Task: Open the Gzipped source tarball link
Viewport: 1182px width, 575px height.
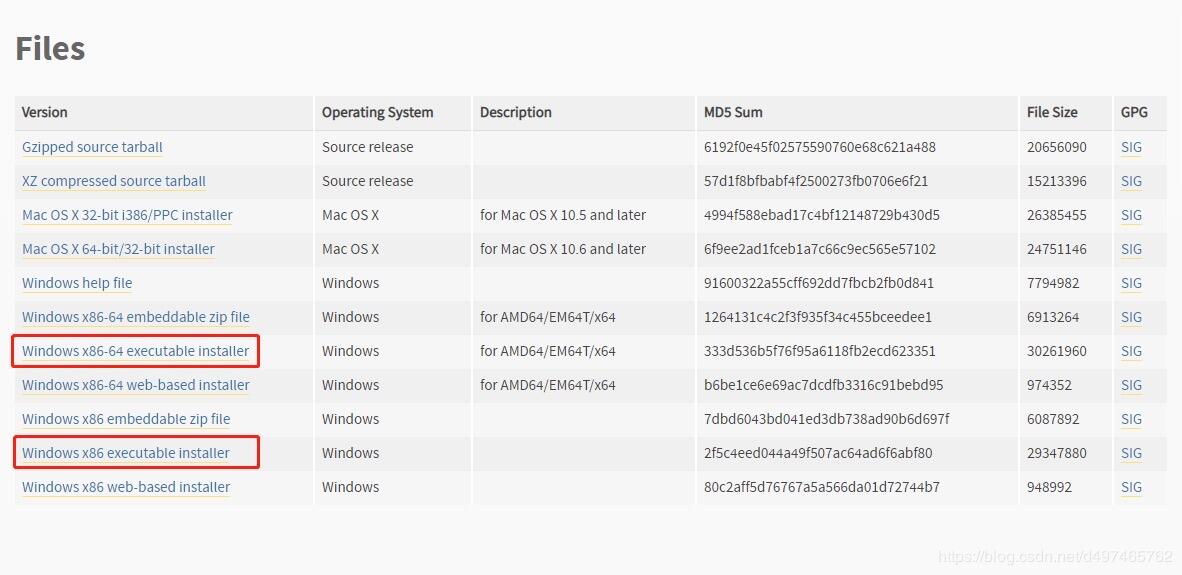Action: coord(92,147)
